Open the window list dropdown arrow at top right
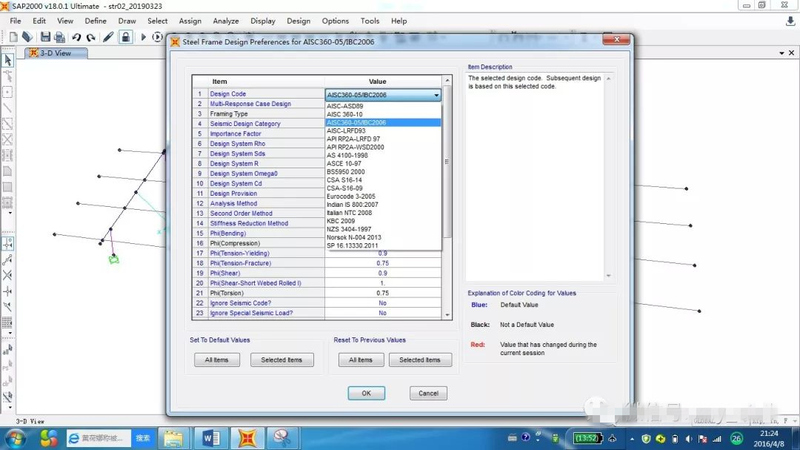 pos(782,53)
